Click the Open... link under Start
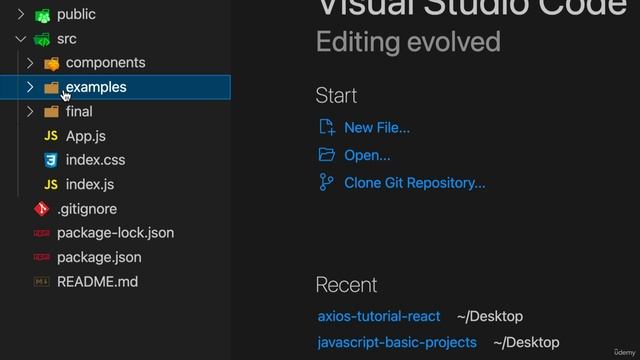The height and width of the screenshot is (360, 640). 367,156
